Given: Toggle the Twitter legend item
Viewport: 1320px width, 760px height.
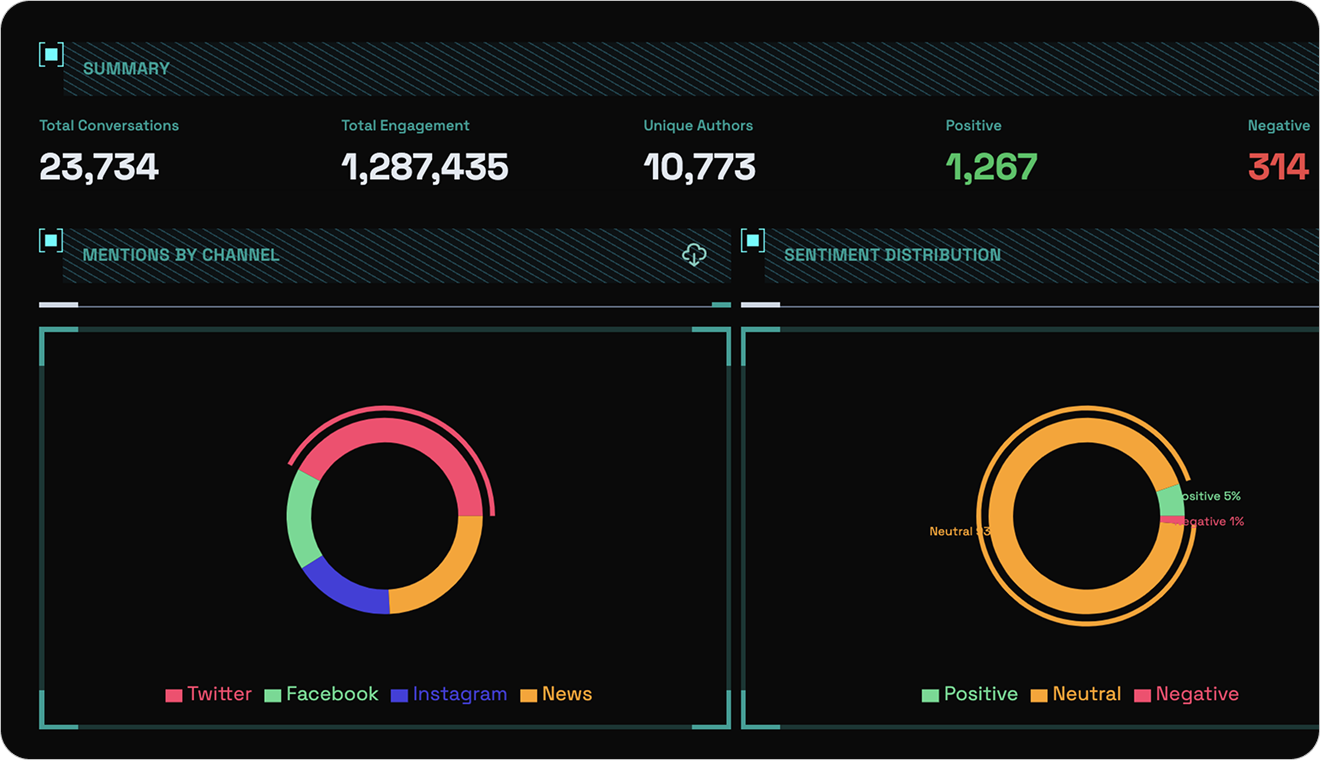Looking at the screenshot, I should coord(208,694).
